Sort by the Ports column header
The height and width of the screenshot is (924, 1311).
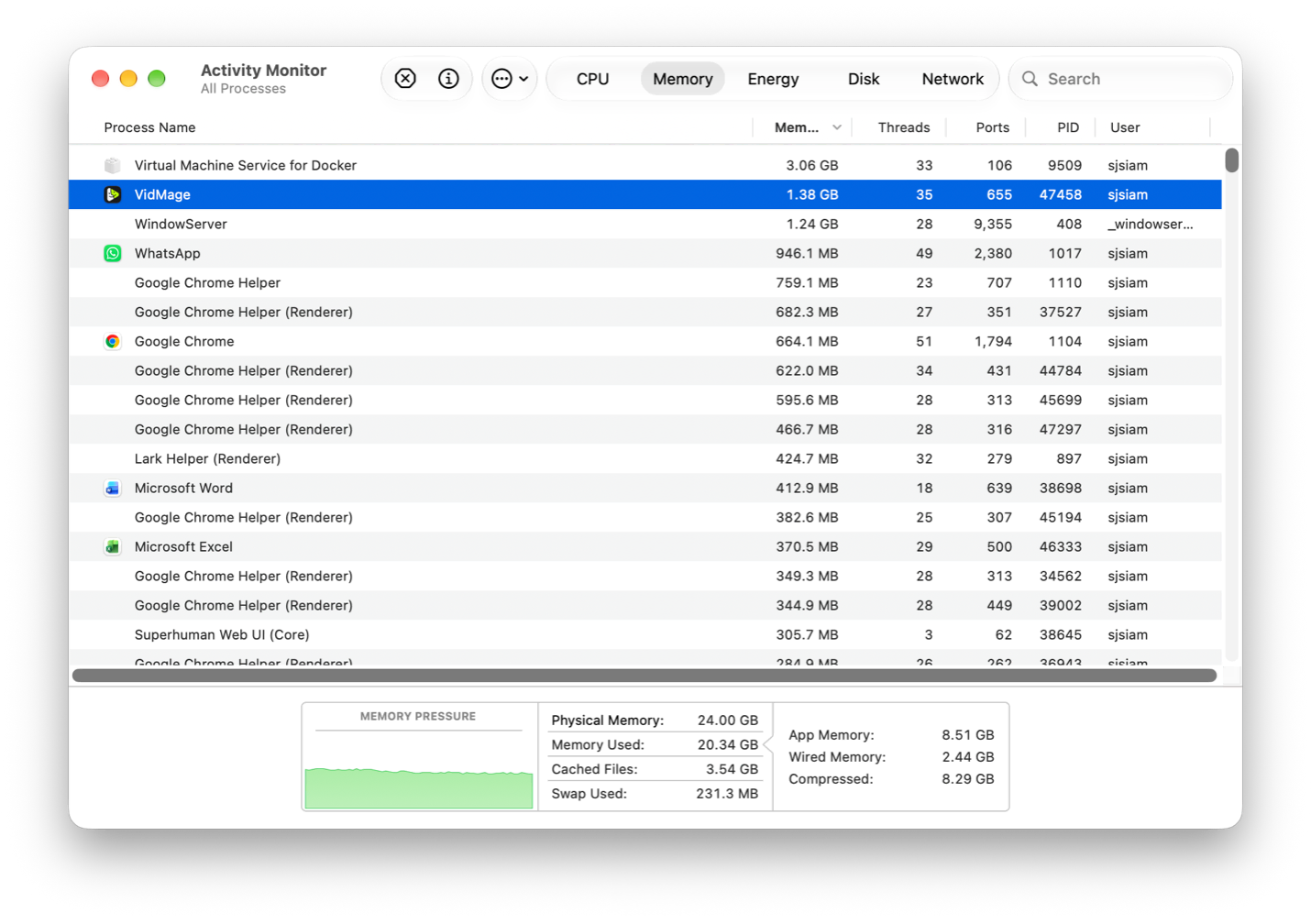click(993, 127)
